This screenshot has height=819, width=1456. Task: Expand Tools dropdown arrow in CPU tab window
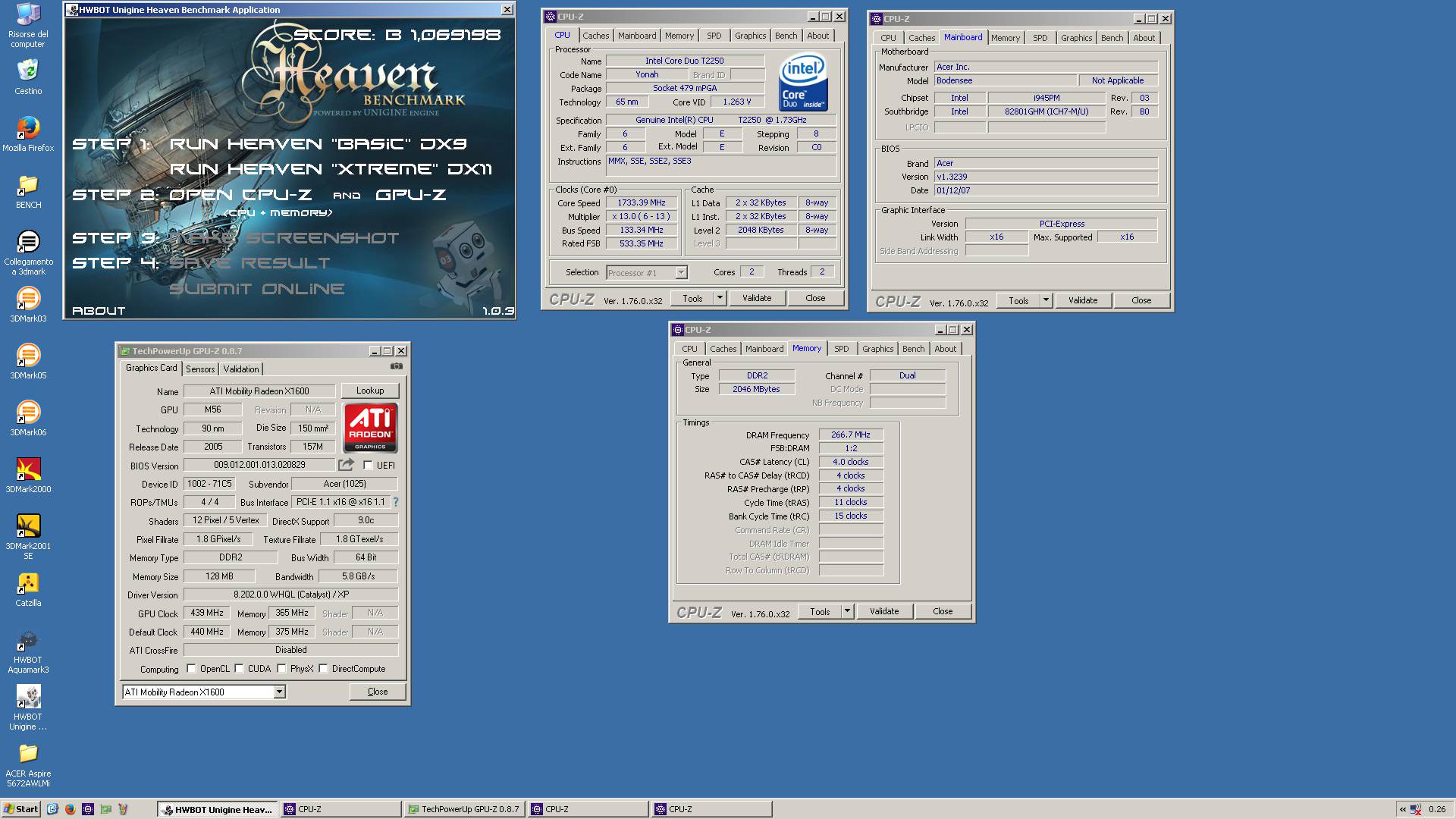click(720, 298)
